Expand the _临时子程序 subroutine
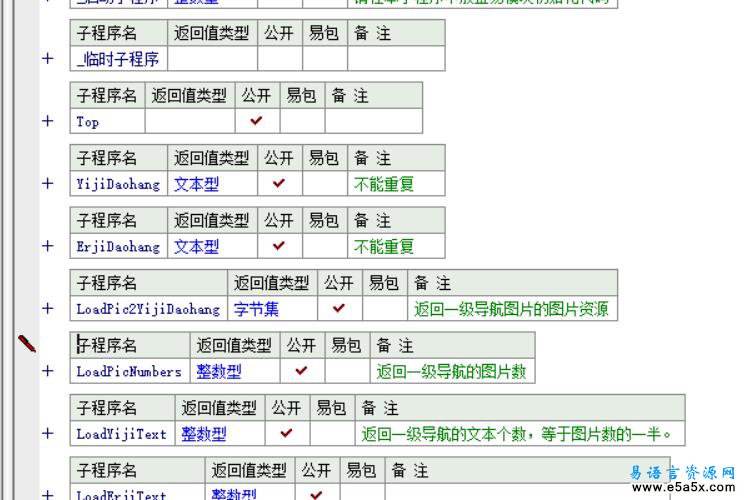Viewport: 744px width, 500px height. [47, 58]
